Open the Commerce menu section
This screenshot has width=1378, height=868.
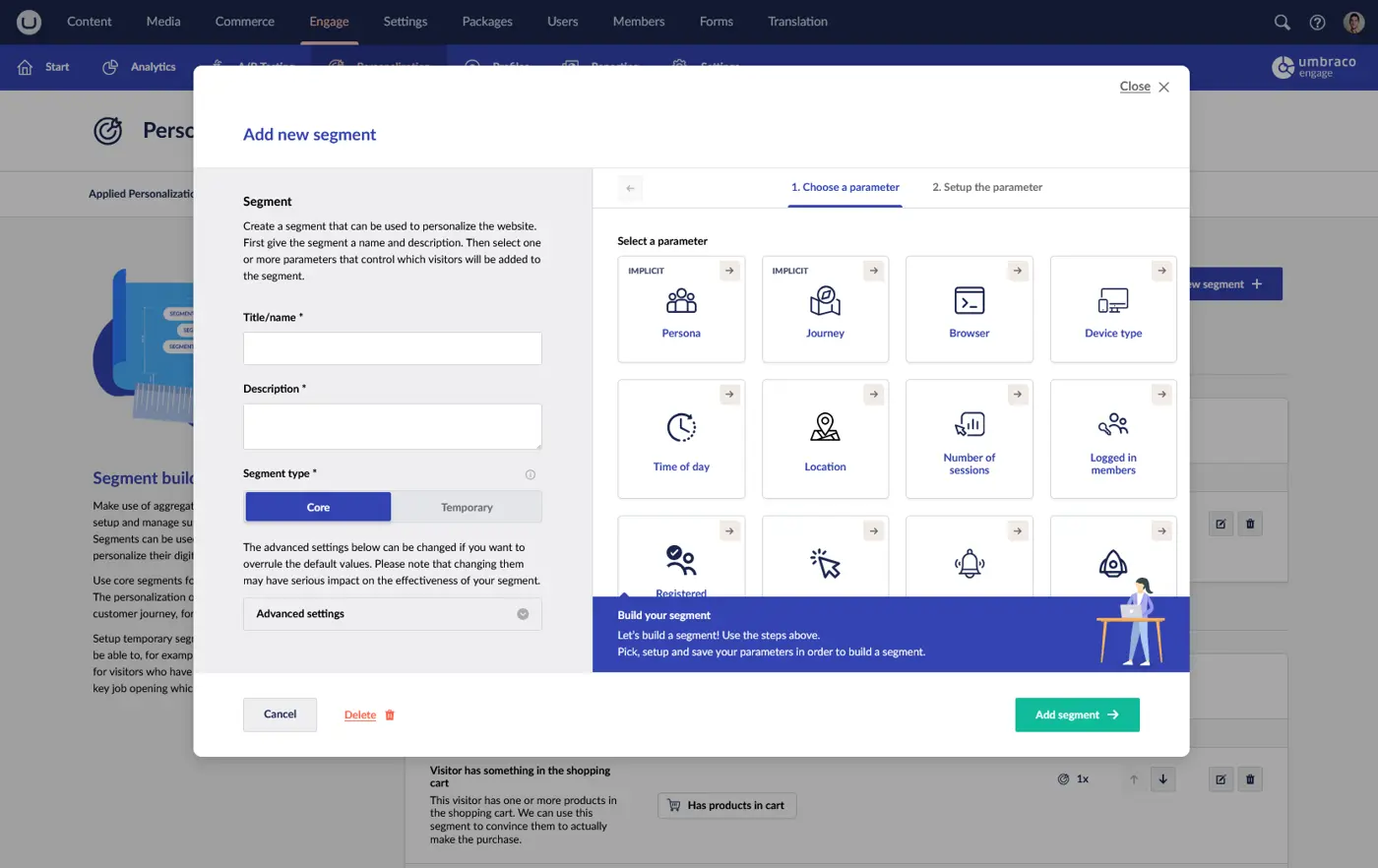[245, 22]
